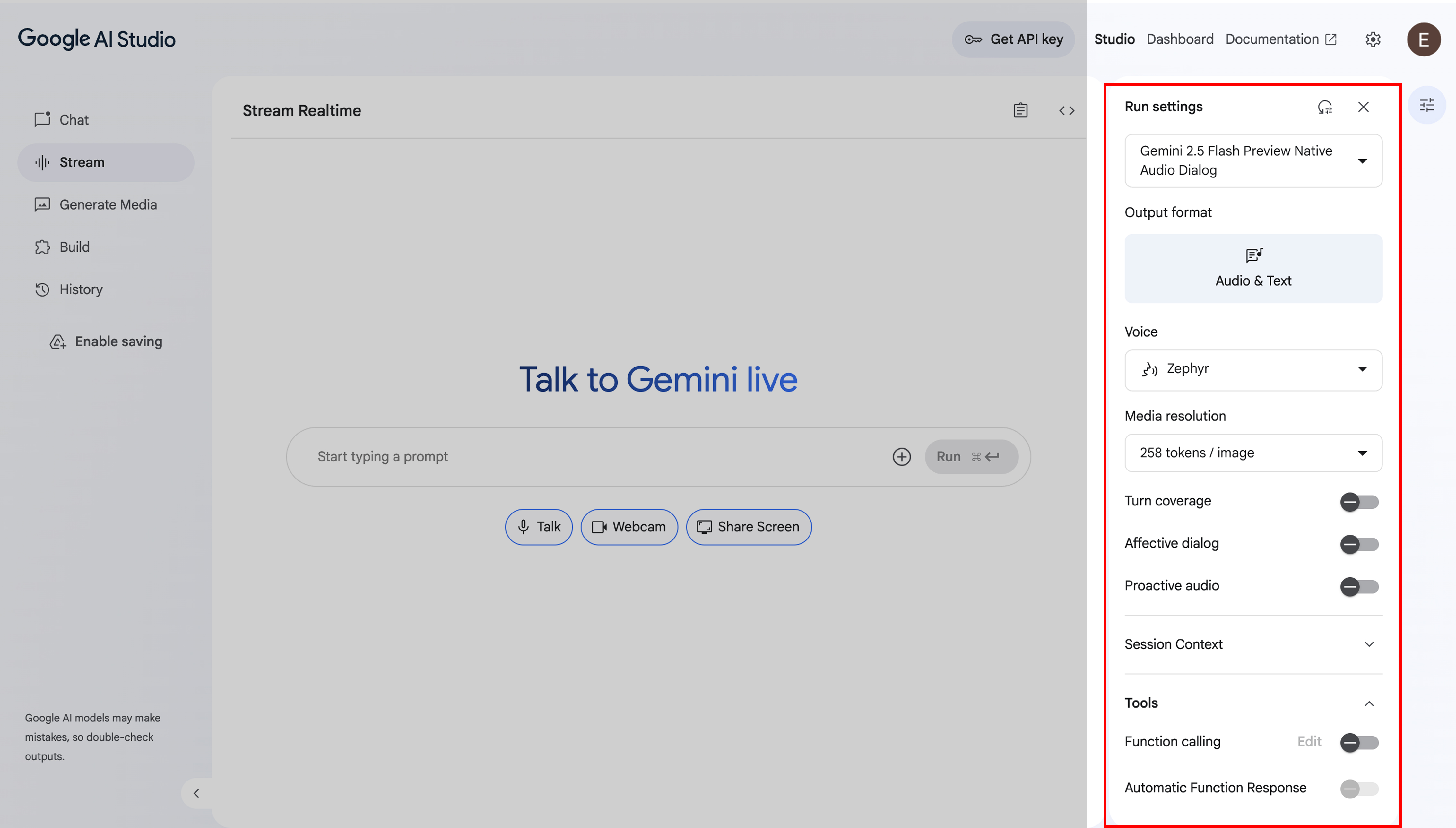1456x828 pixels.
Task: Toggle Turn coverage switch
Action: (x=1359, y=502)
